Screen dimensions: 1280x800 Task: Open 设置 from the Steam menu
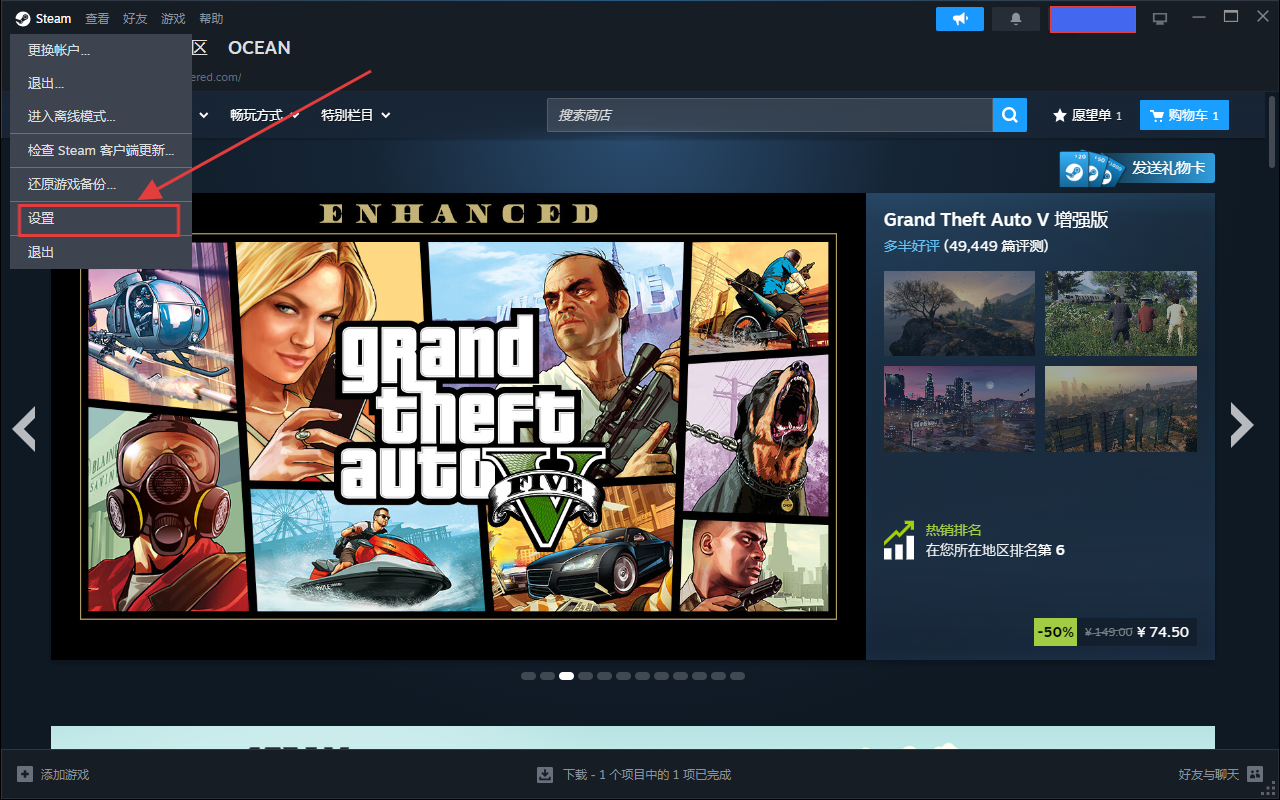coord(99,219)
